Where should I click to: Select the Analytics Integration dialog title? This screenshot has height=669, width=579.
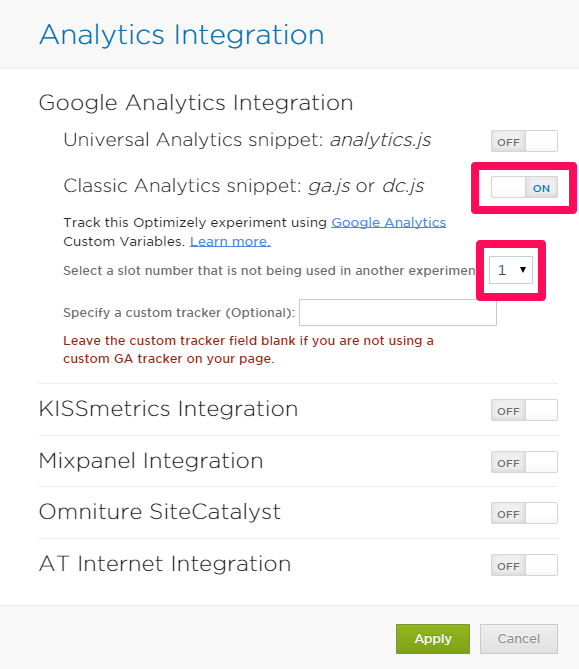[182, 35]
